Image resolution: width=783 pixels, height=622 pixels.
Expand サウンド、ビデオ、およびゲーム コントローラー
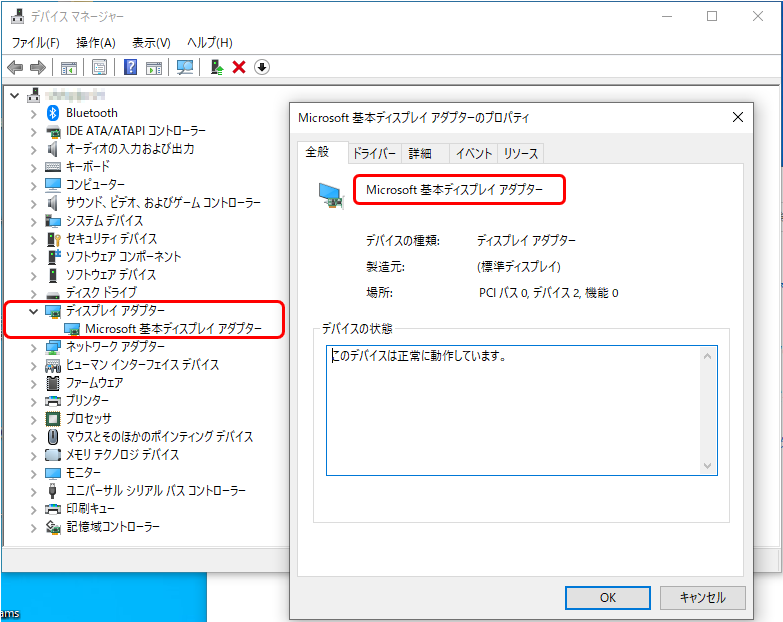(x=33, y=204)
